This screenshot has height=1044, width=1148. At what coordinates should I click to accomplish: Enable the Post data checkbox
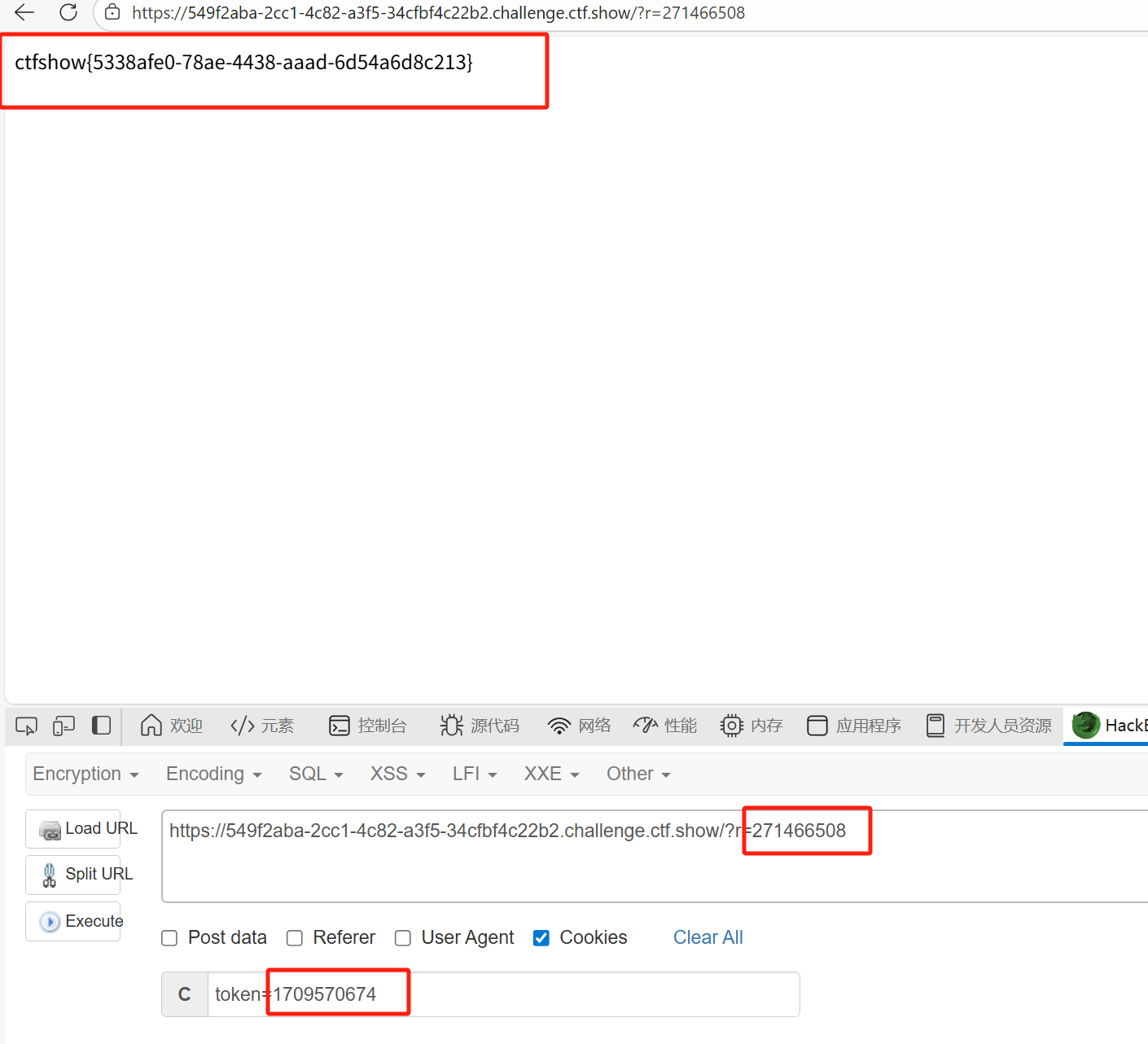[x=169, y=938]
